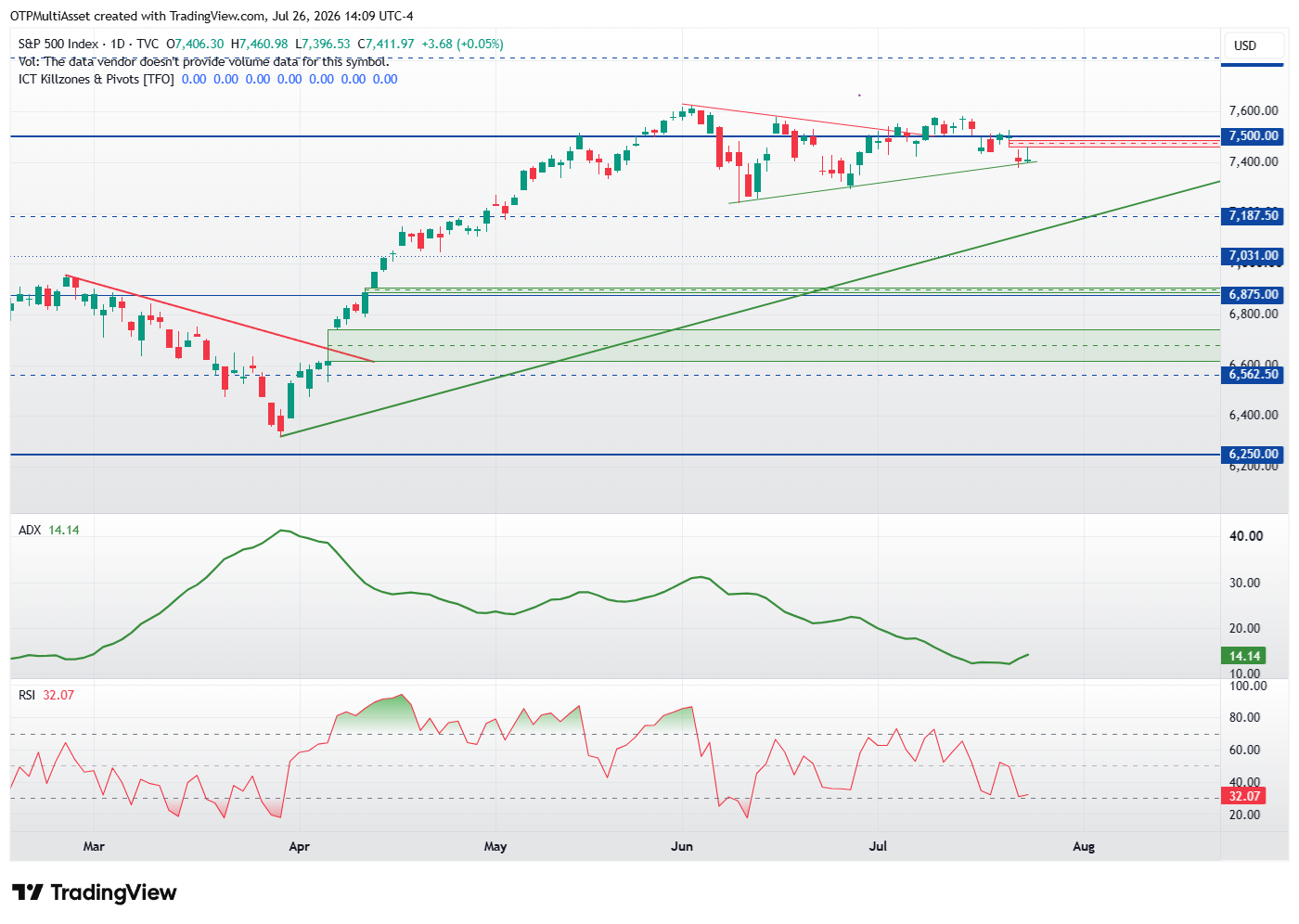Click the Mar label on the time axis
1299x924 pixels.
tap(94, 846)
